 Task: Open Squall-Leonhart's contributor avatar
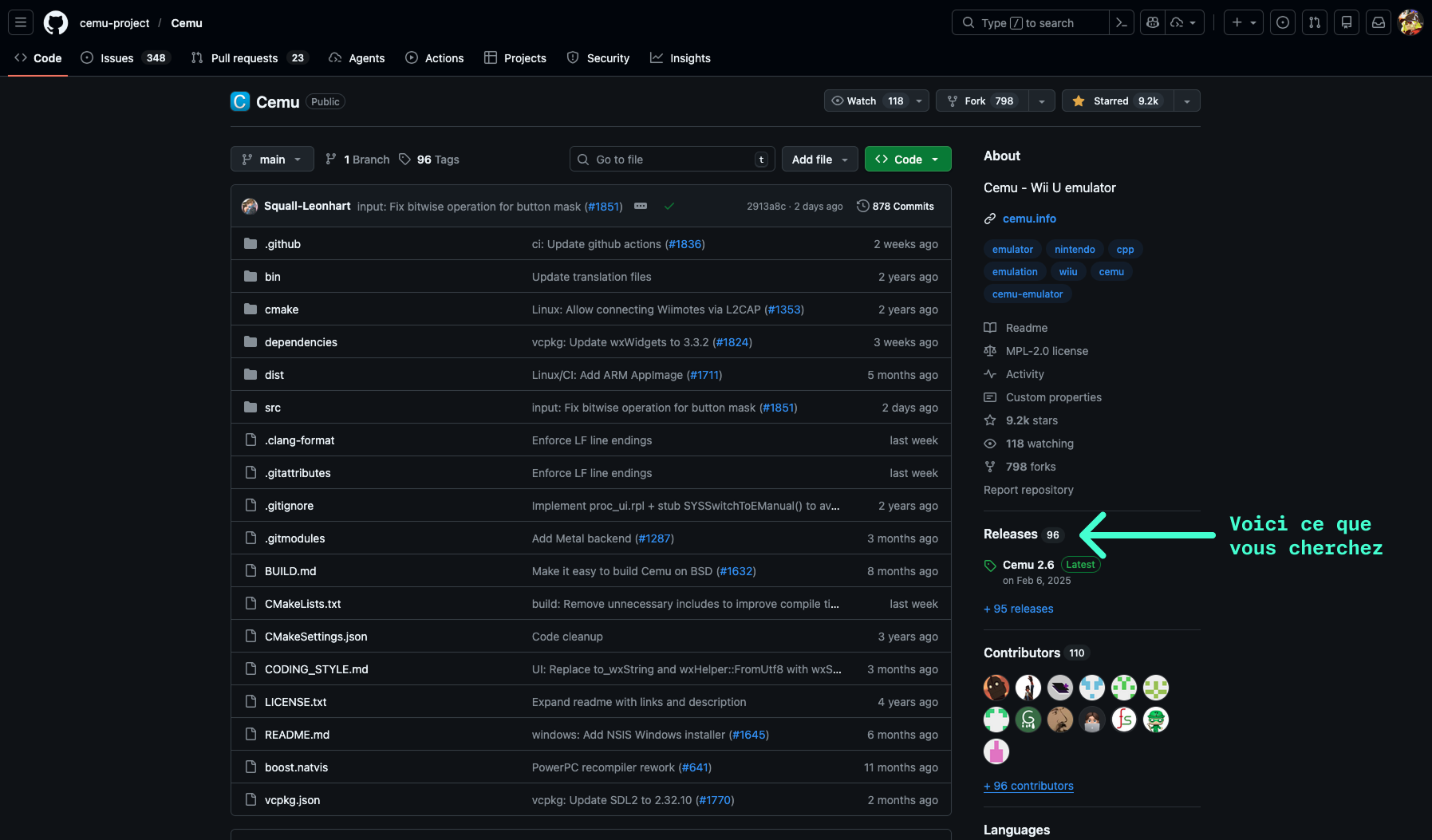[250, 206]
